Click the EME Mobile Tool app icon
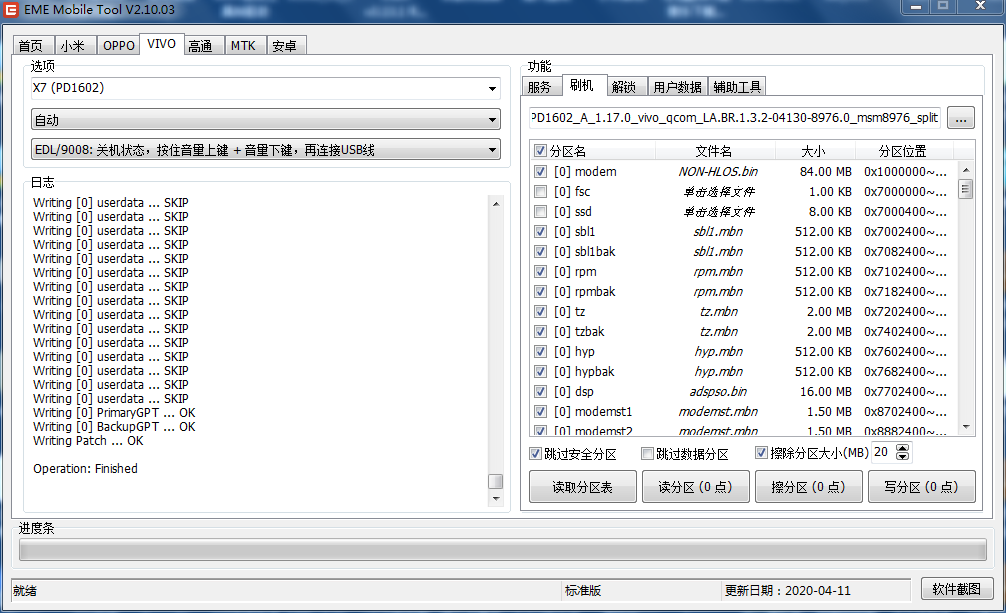The image size is (1006, 613). click(x=12, y=10)
